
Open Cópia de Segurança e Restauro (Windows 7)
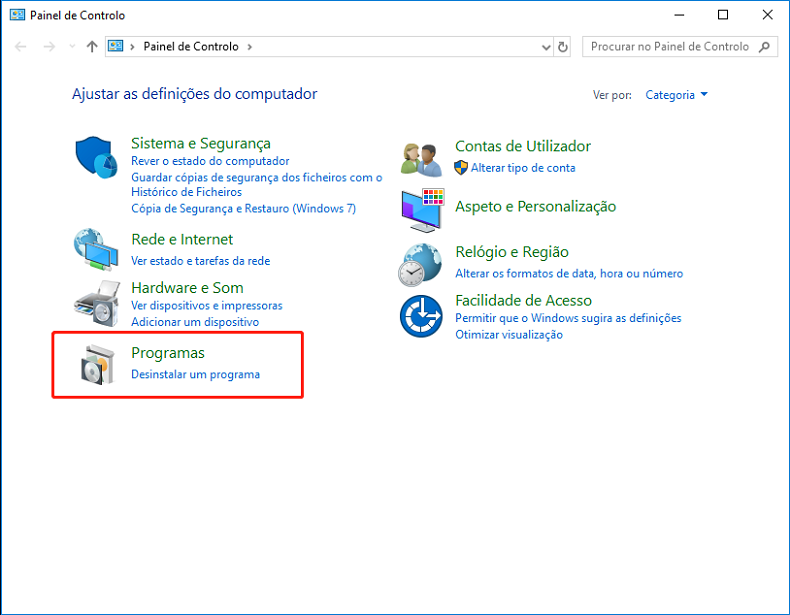(x=243, y=209)
